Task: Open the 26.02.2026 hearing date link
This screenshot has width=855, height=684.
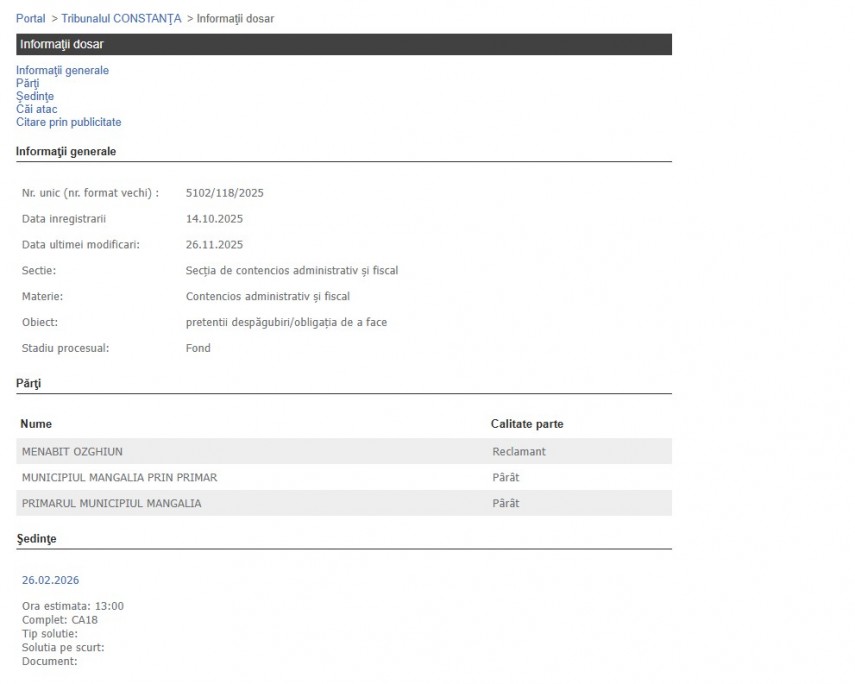Action: [50, 581]
